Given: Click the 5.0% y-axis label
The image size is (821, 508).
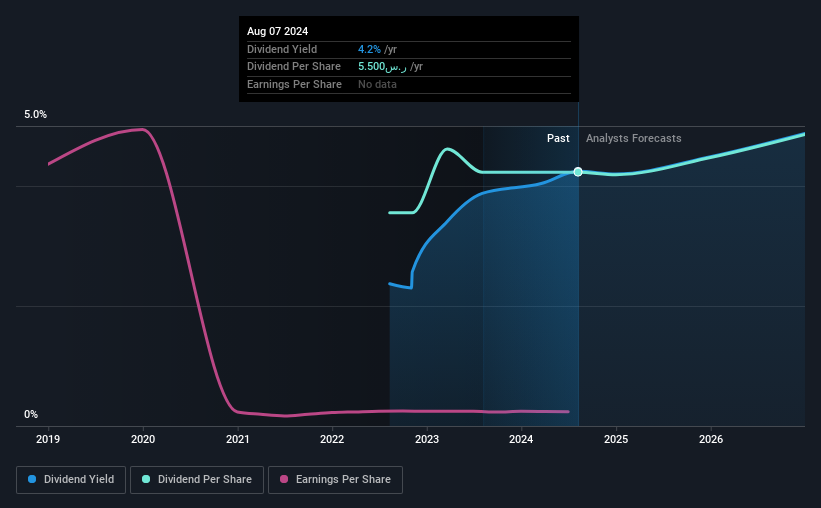Looking at the screenshot, I should (x=36, y=114).
